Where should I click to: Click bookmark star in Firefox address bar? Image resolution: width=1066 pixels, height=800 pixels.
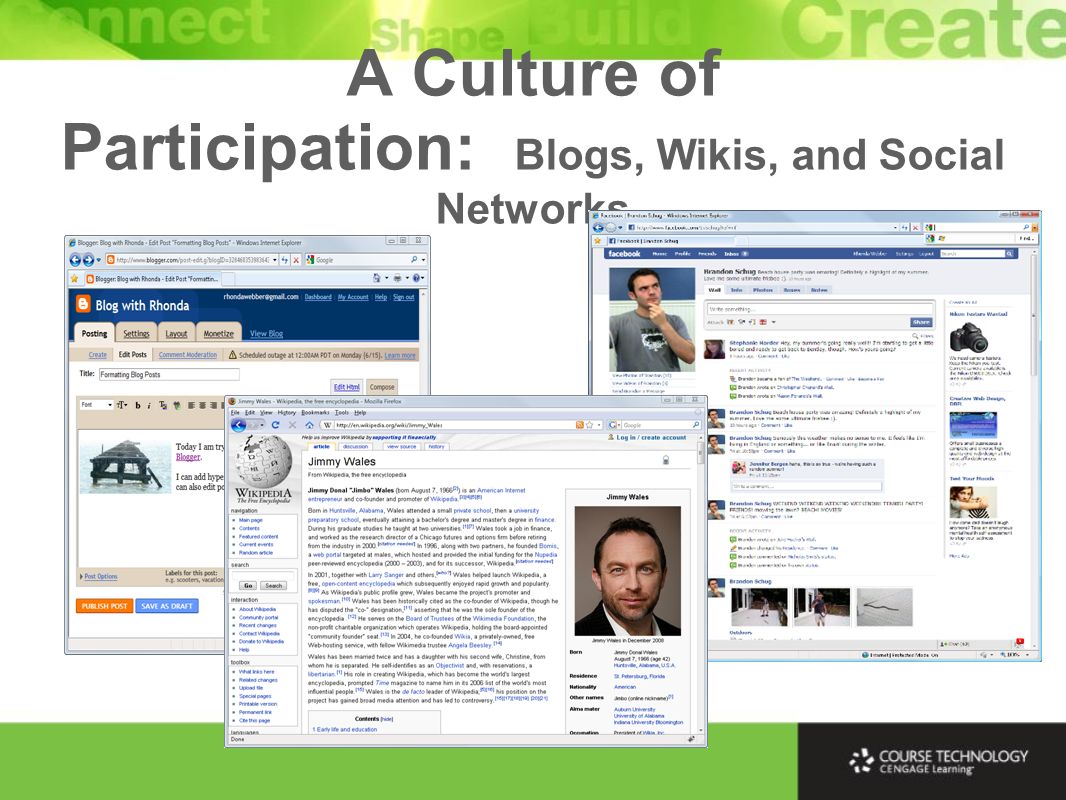click(x=589, y=425)
